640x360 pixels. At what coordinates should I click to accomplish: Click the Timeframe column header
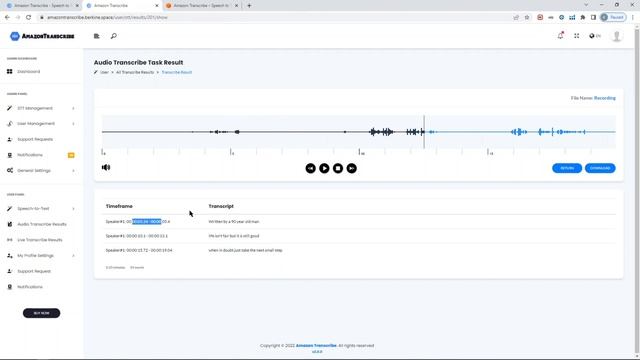click(x=119, y=206)
